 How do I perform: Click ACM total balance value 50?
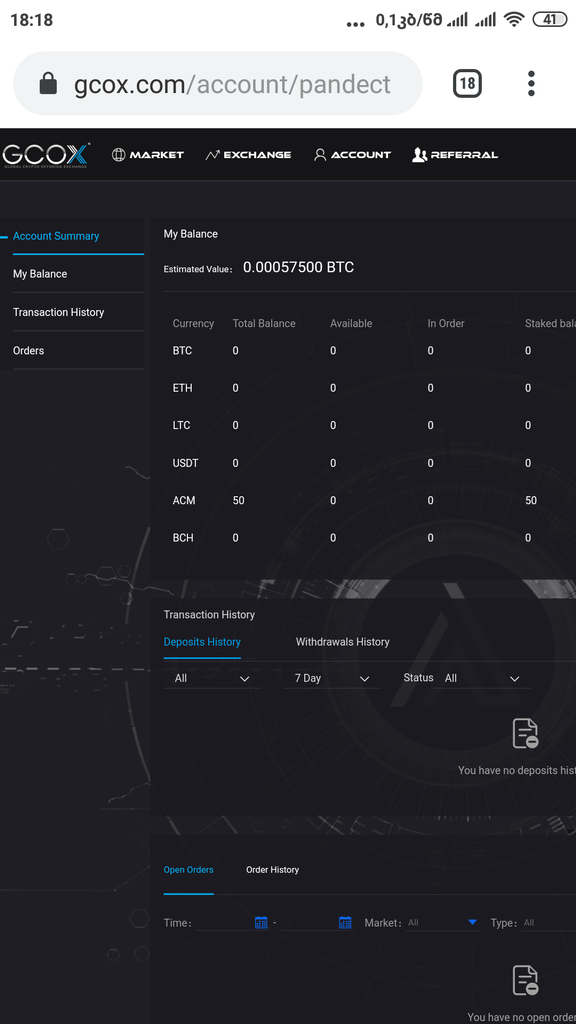point(238,500)
